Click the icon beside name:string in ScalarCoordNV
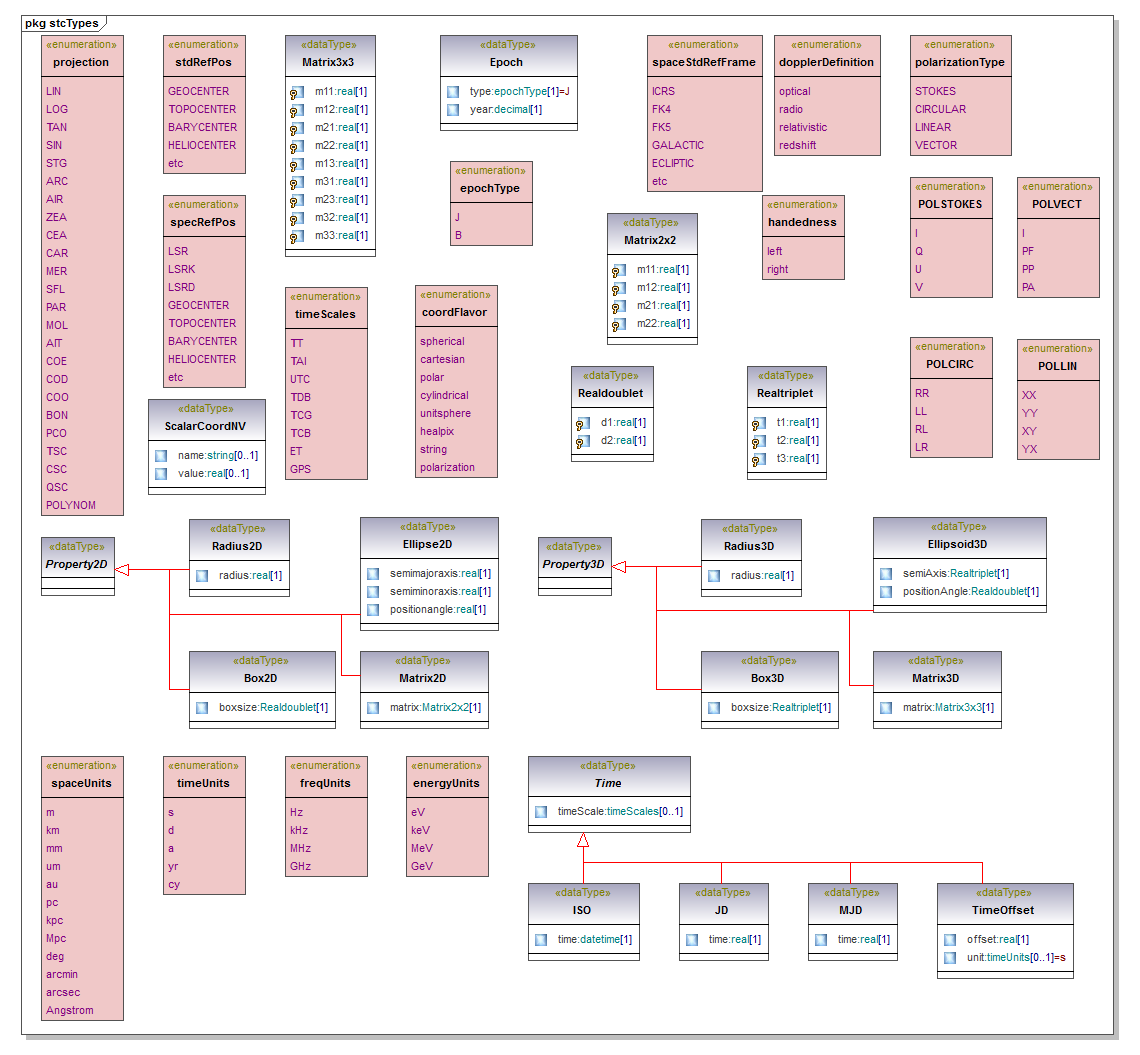 (161, 455)
